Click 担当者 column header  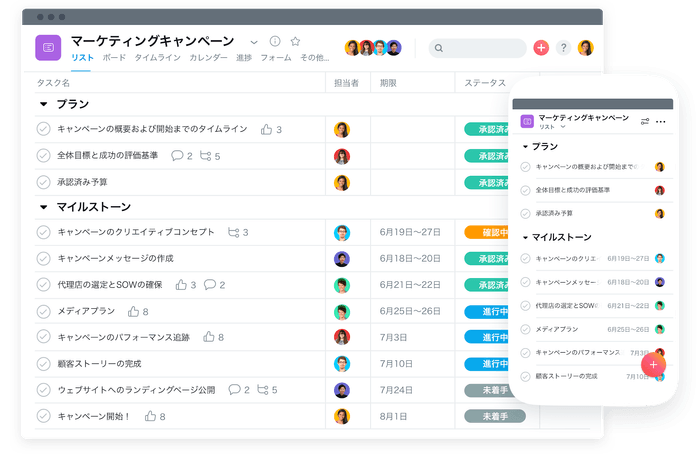pyautogui.click(x=346, y=83)
